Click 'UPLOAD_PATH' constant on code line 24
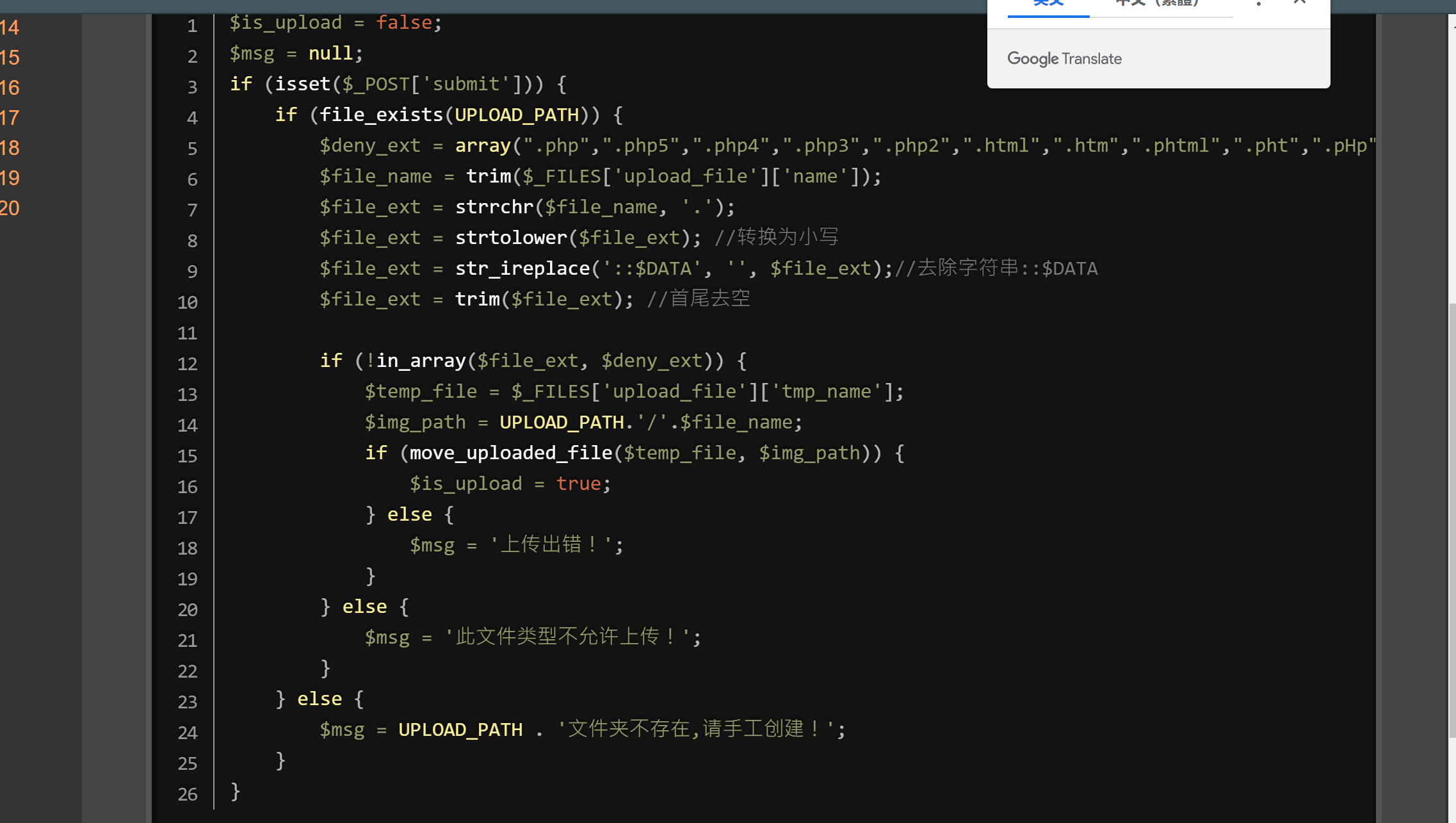Screen dimensions: 1456x823 point(460,730)
